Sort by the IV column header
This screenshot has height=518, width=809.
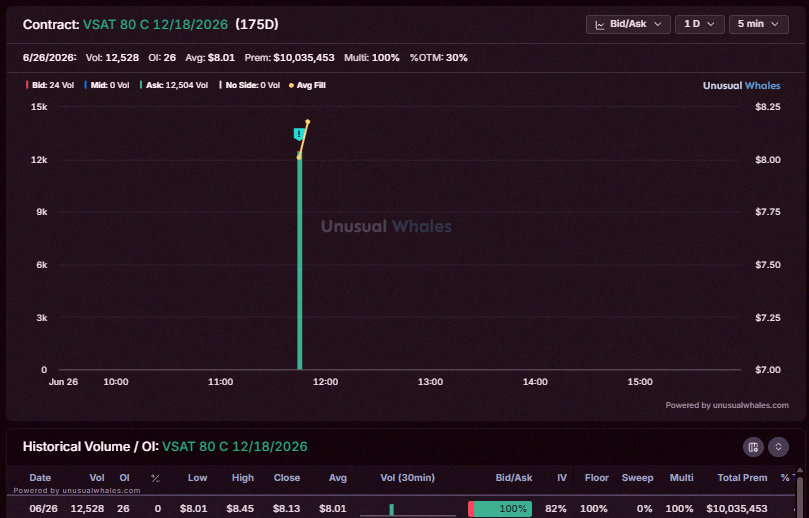(x=562, y=478)
